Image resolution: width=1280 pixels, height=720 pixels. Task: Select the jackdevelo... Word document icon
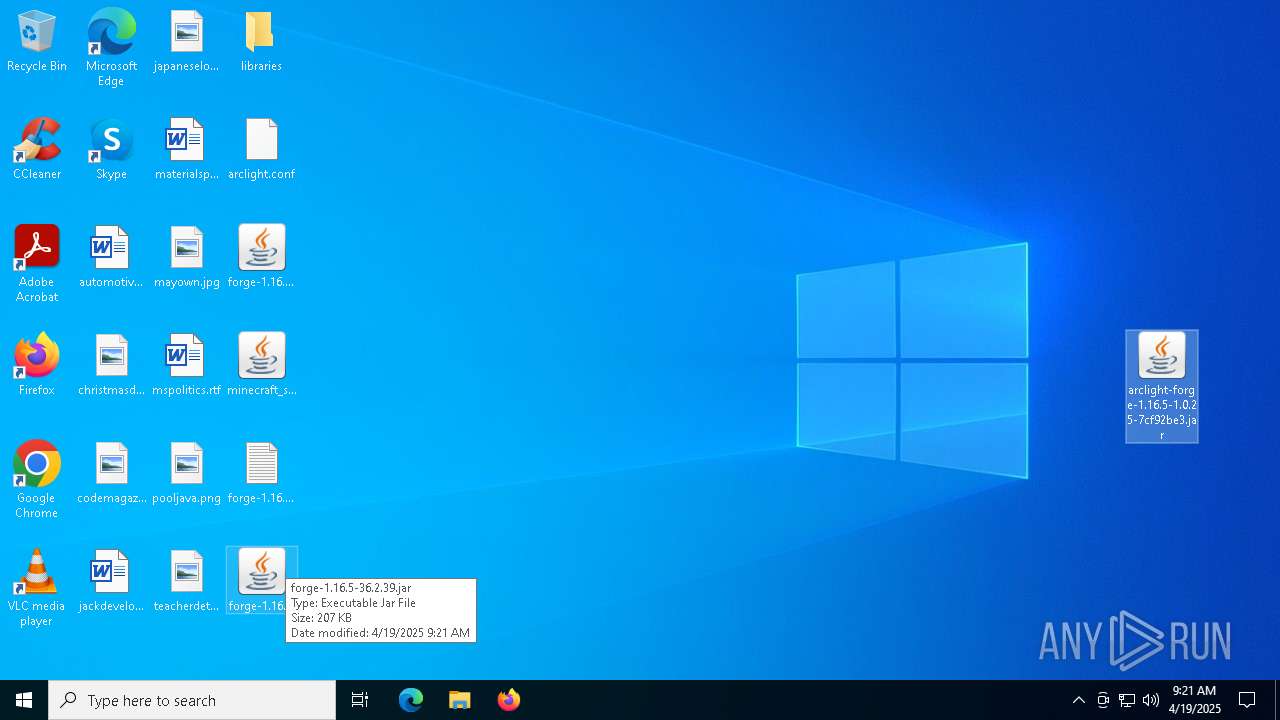(111, 582)
